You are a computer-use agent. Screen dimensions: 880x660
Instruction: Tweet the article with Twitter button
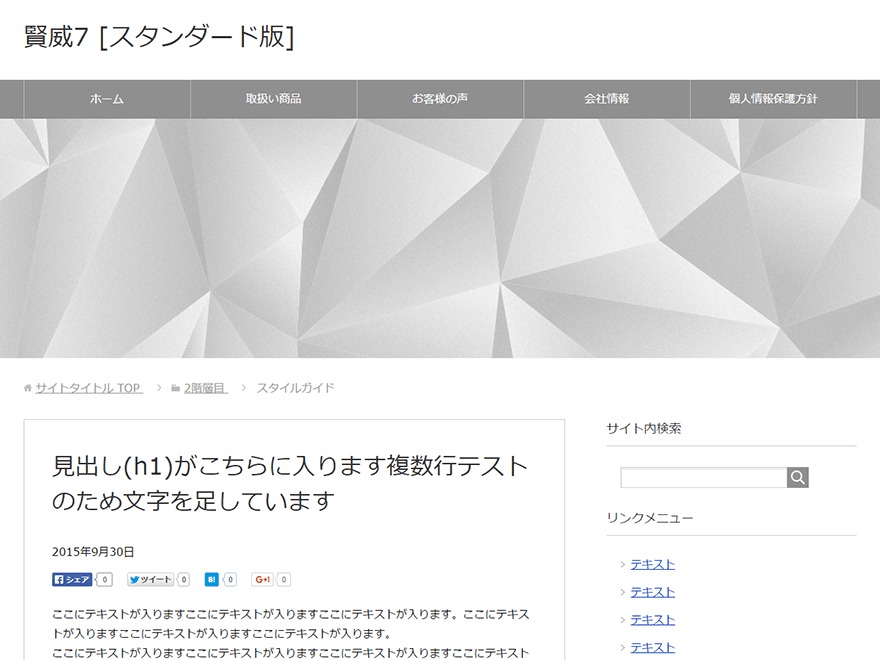(x=150, y=580)
